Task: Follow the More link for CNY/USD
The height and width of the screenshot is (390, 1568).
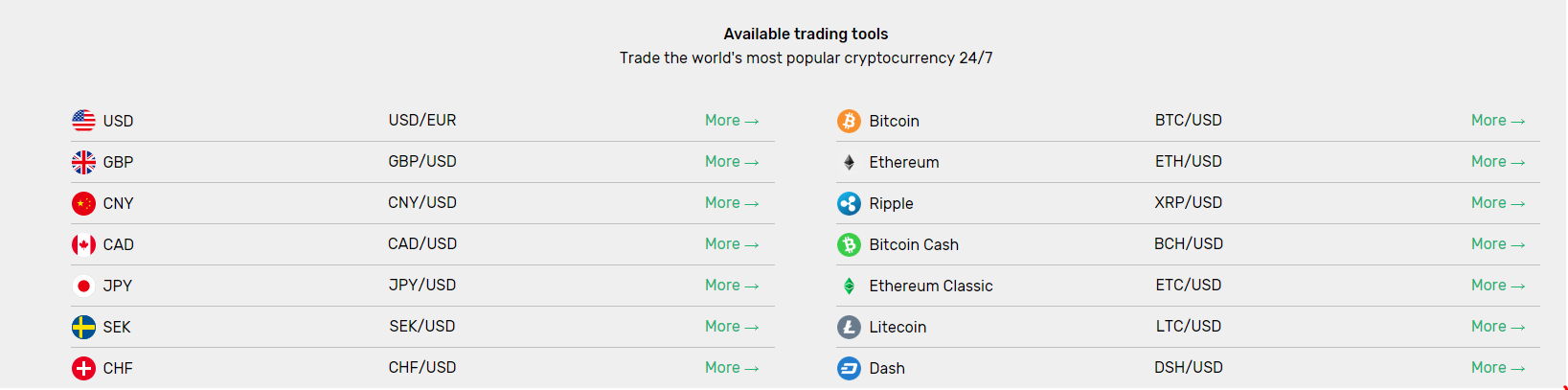Action: point(732,203)
